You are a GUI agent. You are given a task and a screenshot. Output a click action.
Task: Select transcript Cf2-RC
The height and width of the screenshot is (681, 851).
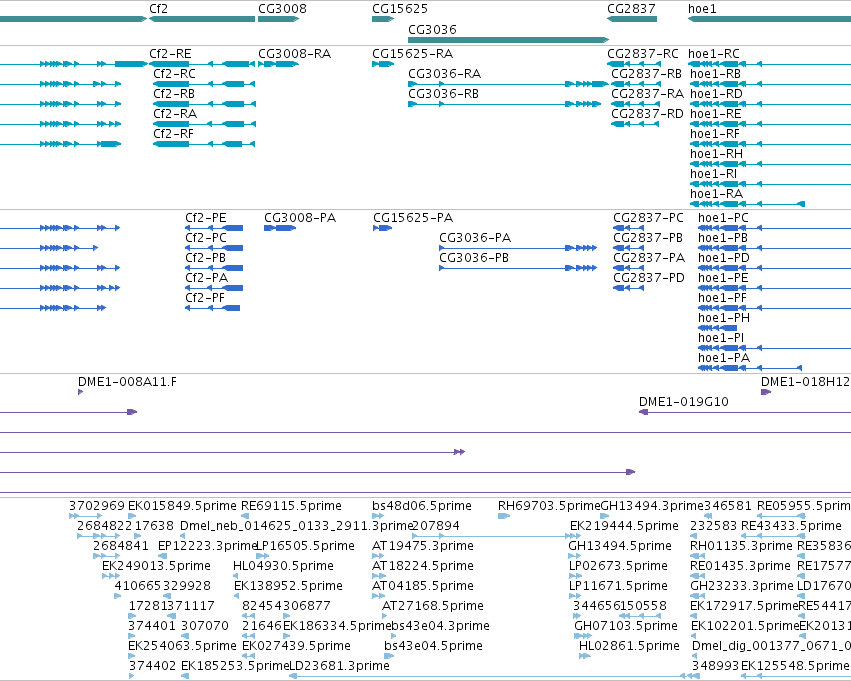pyautogui.click(x=174, y=74)
